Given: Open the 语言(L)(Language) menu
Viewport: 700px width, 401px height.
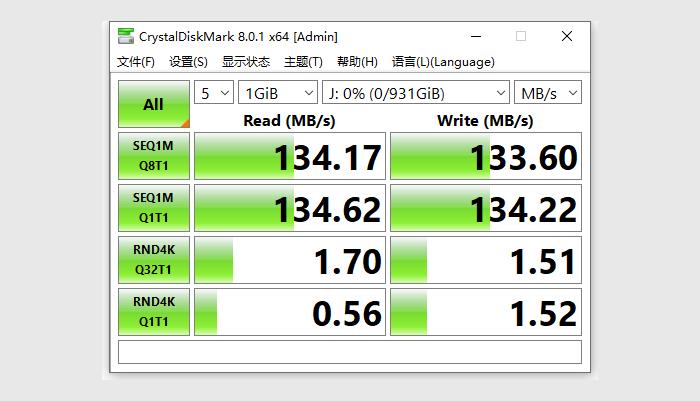Looking at the screenshot, I should 443,62.
